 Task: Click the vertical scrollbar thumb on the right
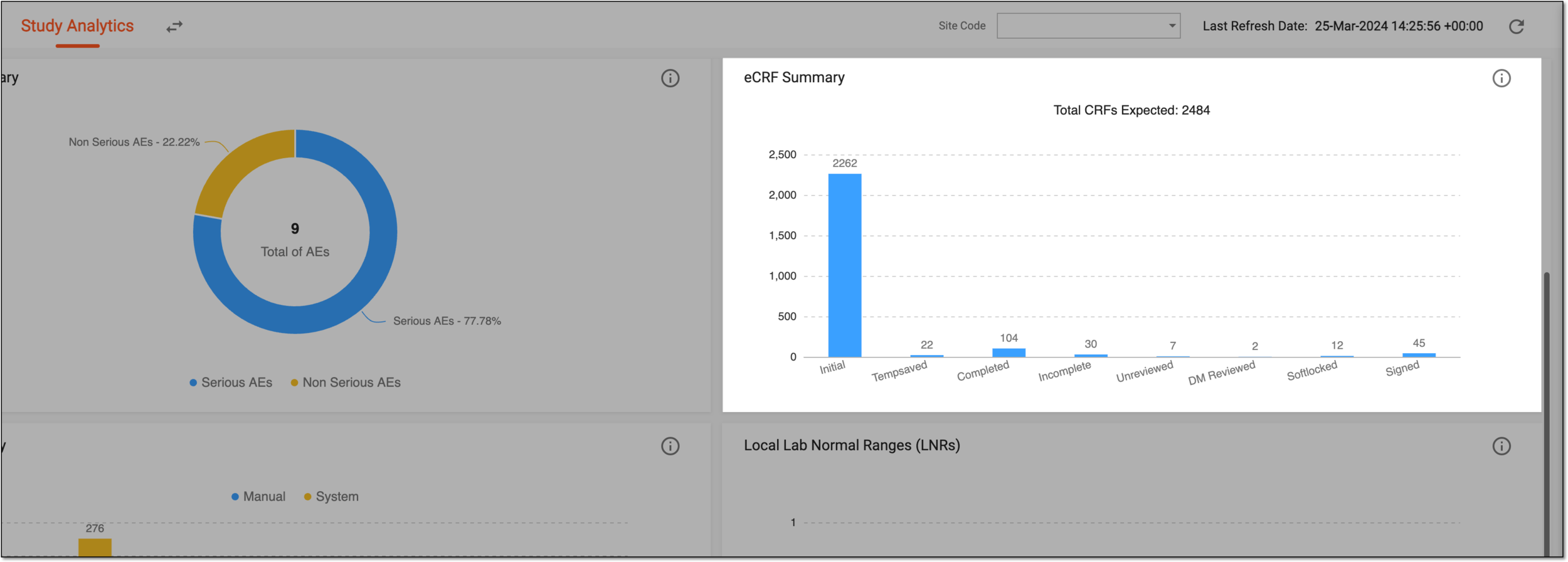tap(1546, 414)
